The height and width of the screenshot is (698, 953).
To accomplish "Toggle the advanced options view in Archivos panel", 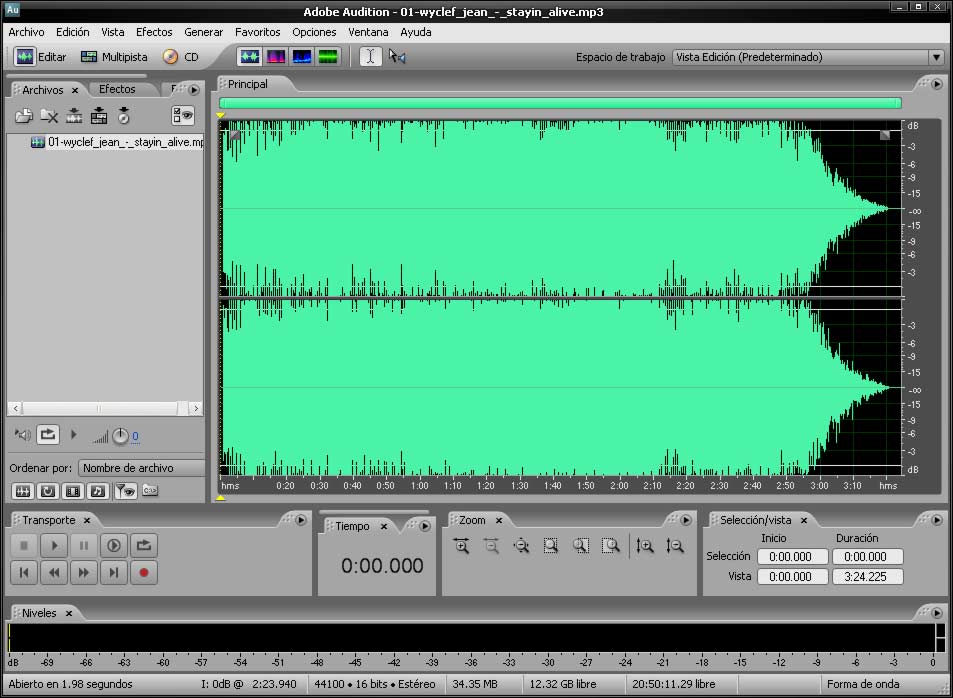I will coord(181,115).
